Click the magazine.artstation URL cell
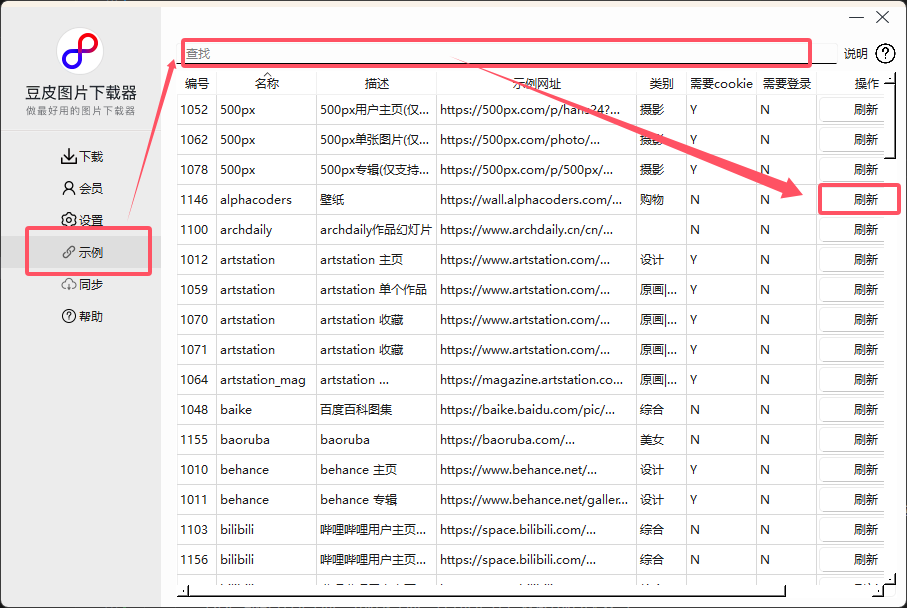The height and width of the screenshot is (608, 907). (x=537, y=380)
